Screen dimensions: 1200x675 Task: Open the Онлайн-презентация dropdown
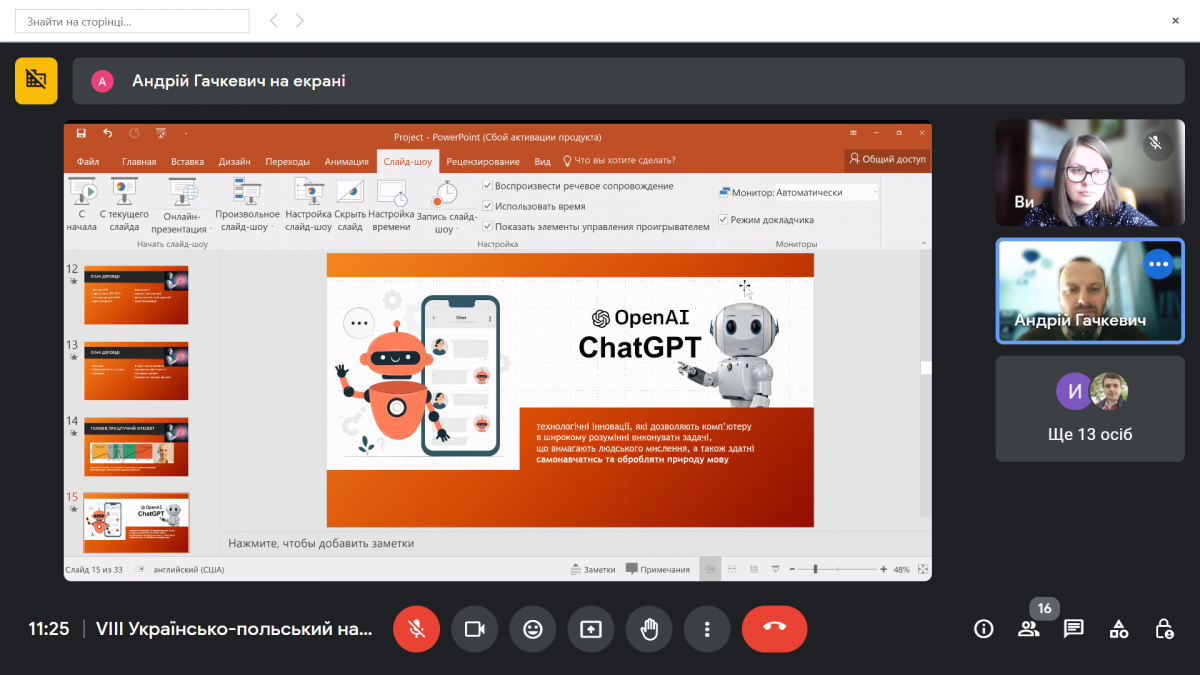click(x=182, y=207)
